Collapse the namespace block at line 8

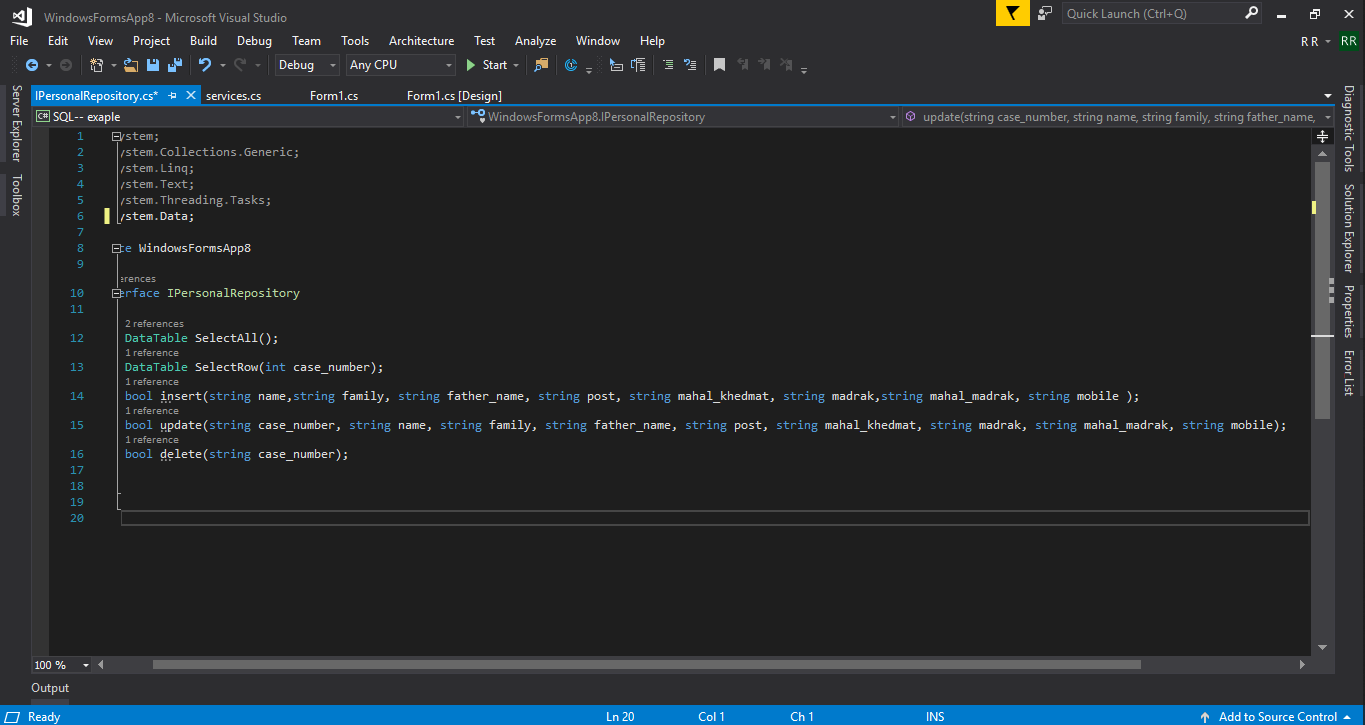[117, 248]
